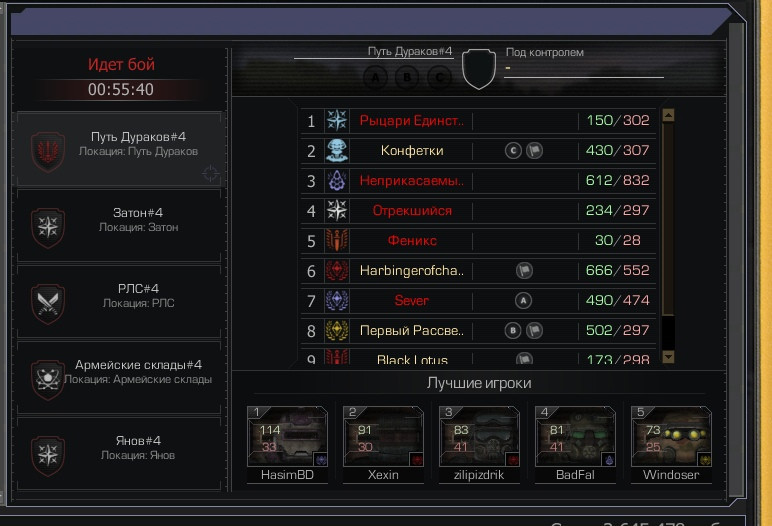This screenshot has height=526, width=772.
Task: Open the Армейские склады#4 battle entry
Action: click(119, 378)
